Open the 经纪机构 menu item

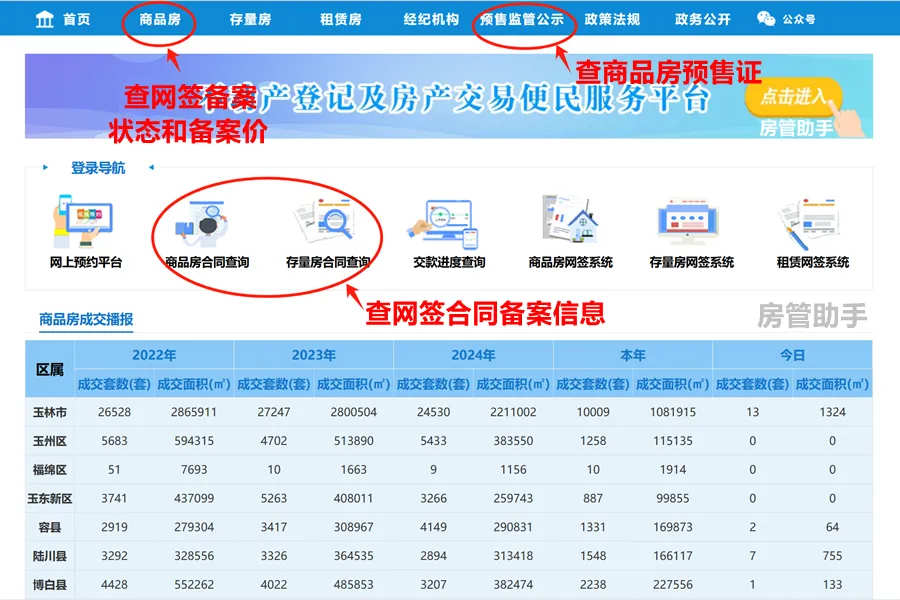tap(431, 19)
